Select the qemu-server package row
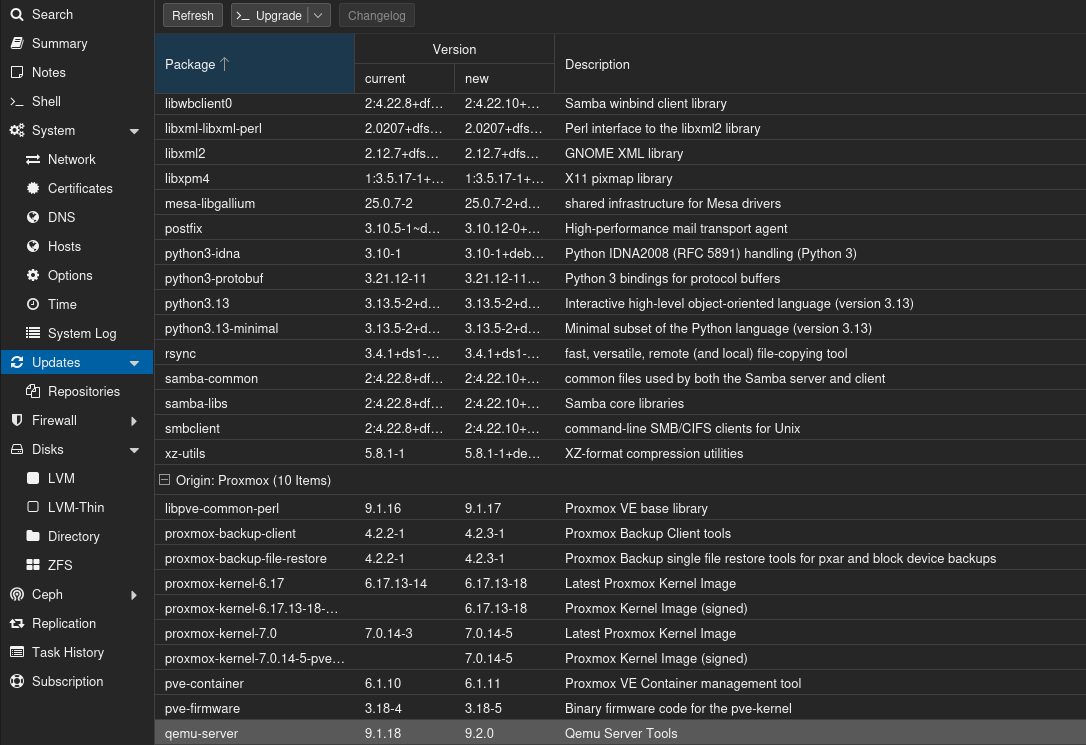 click(620, 733)
